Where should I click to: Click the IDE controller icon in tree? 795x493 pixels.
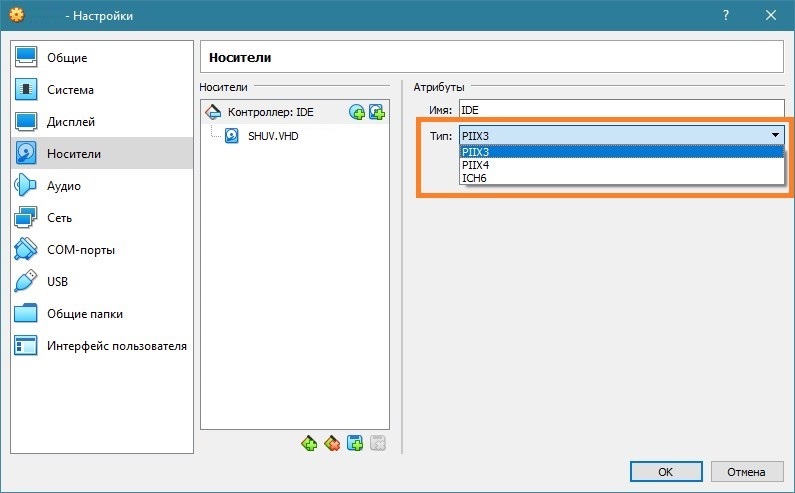[212, 112]
